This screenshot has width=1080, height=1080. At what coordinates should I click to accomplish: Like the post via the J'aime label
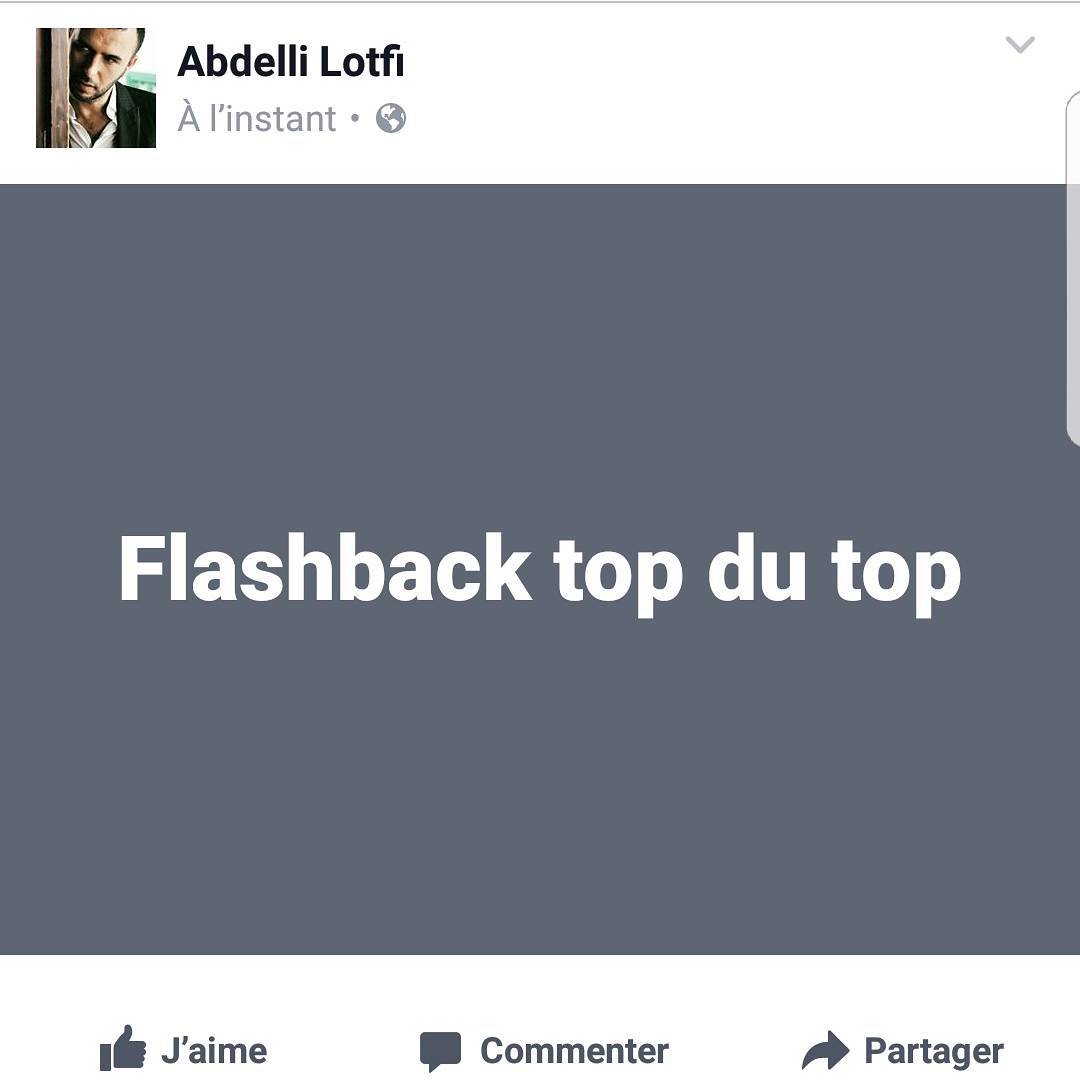(x=214, y=1051)
